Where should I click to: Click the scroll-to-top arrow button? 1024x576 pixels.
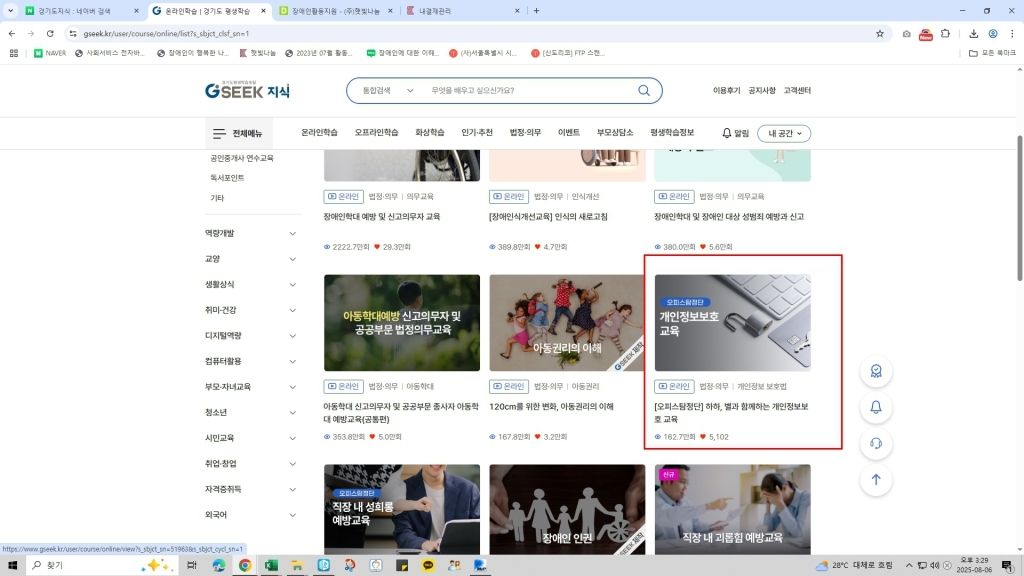[x=876, y=479]
